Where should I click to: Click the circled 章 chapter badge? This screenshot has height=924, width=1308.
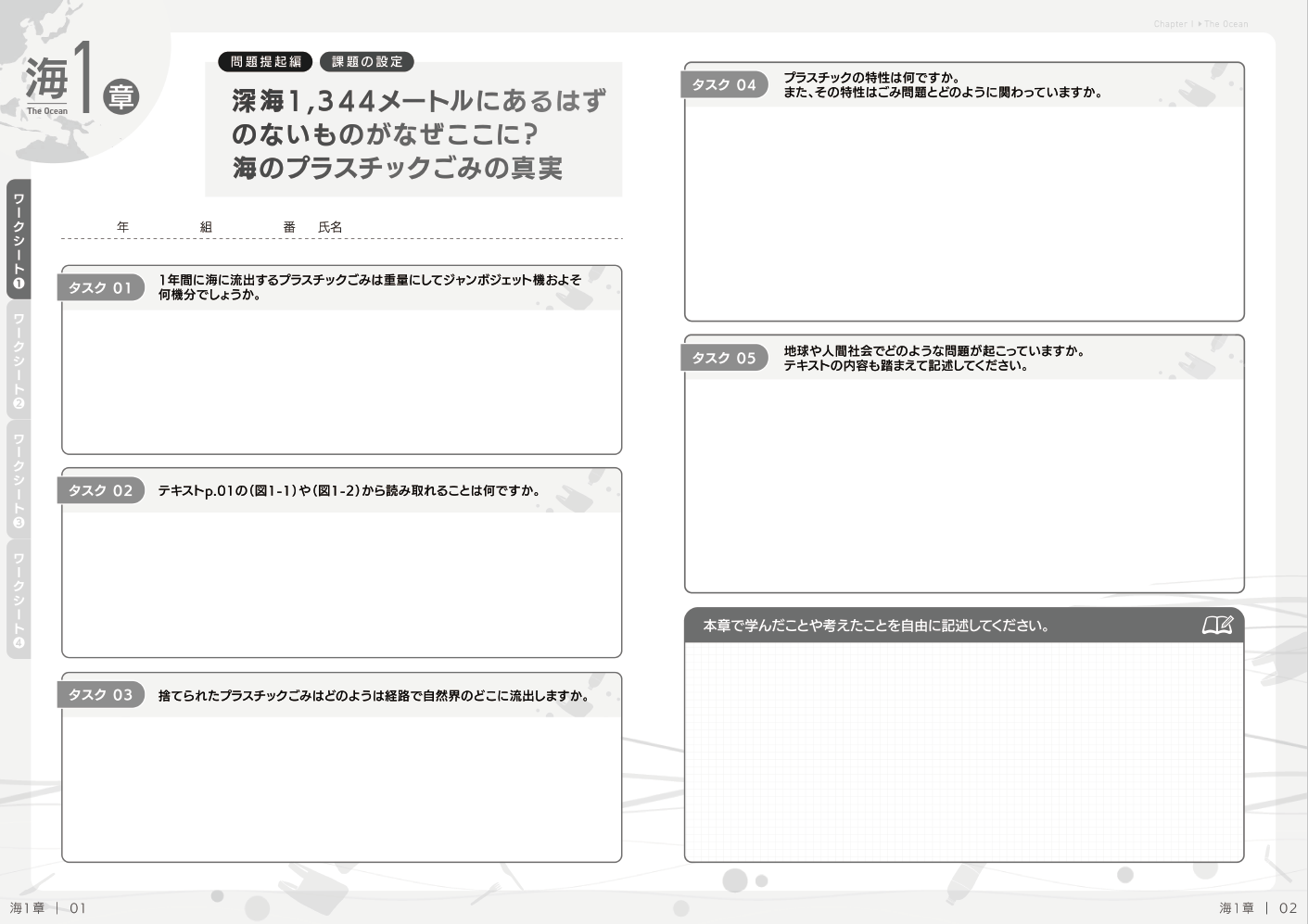click(x=121, y=95)
